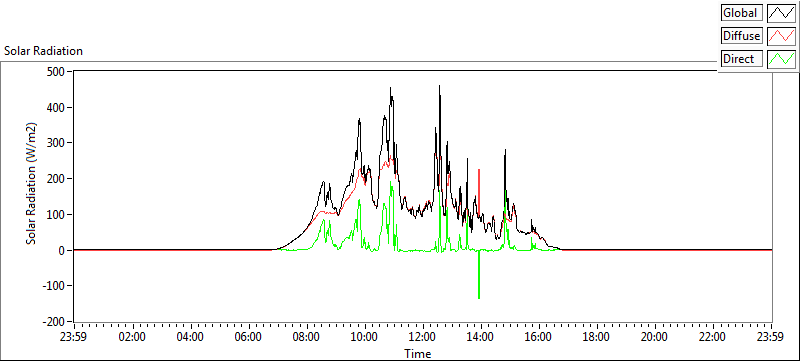Click the 18:00 time tick label
The image size is (800, 361).
596,337
